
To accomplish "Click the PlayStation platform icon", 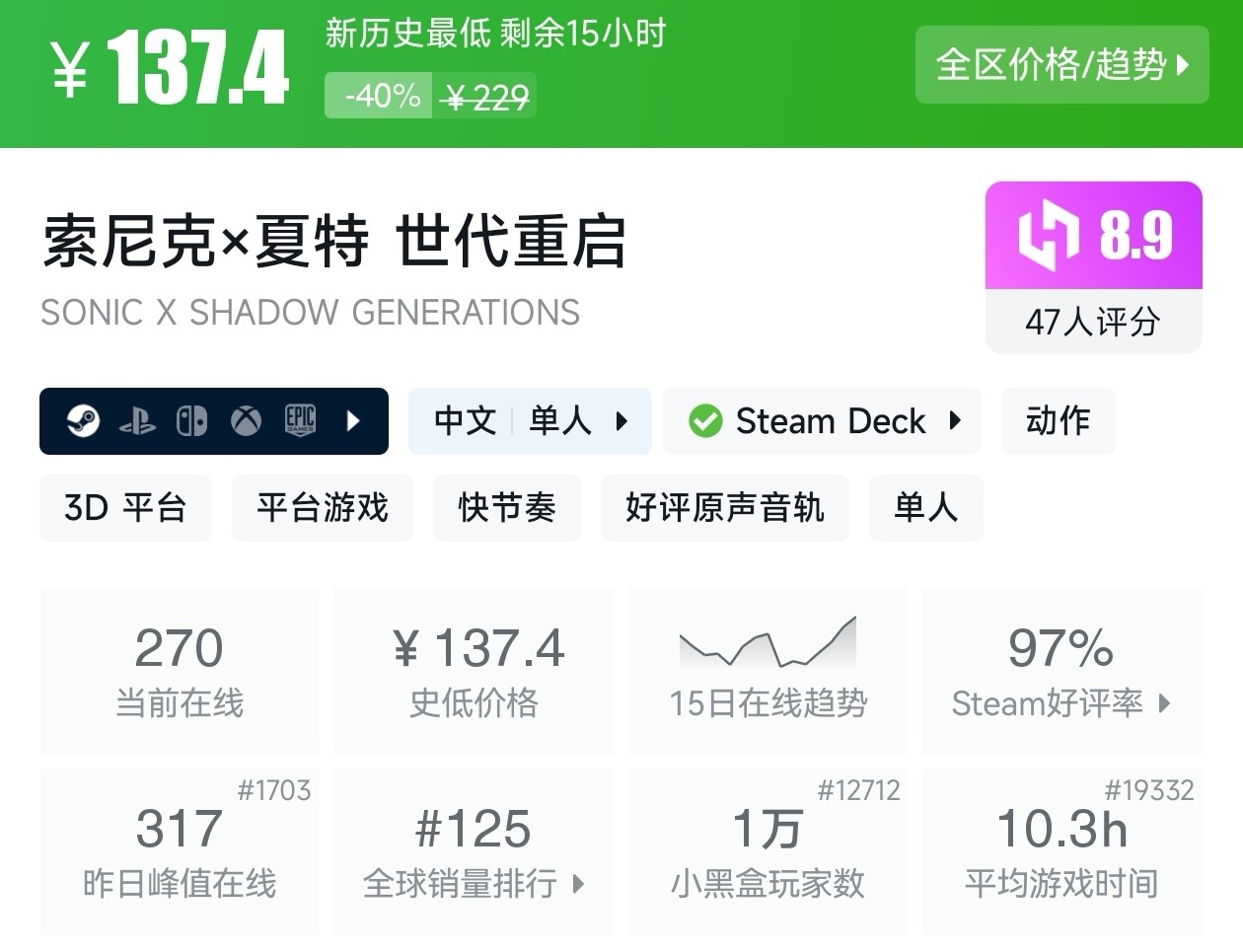I will tap(137, 422).
